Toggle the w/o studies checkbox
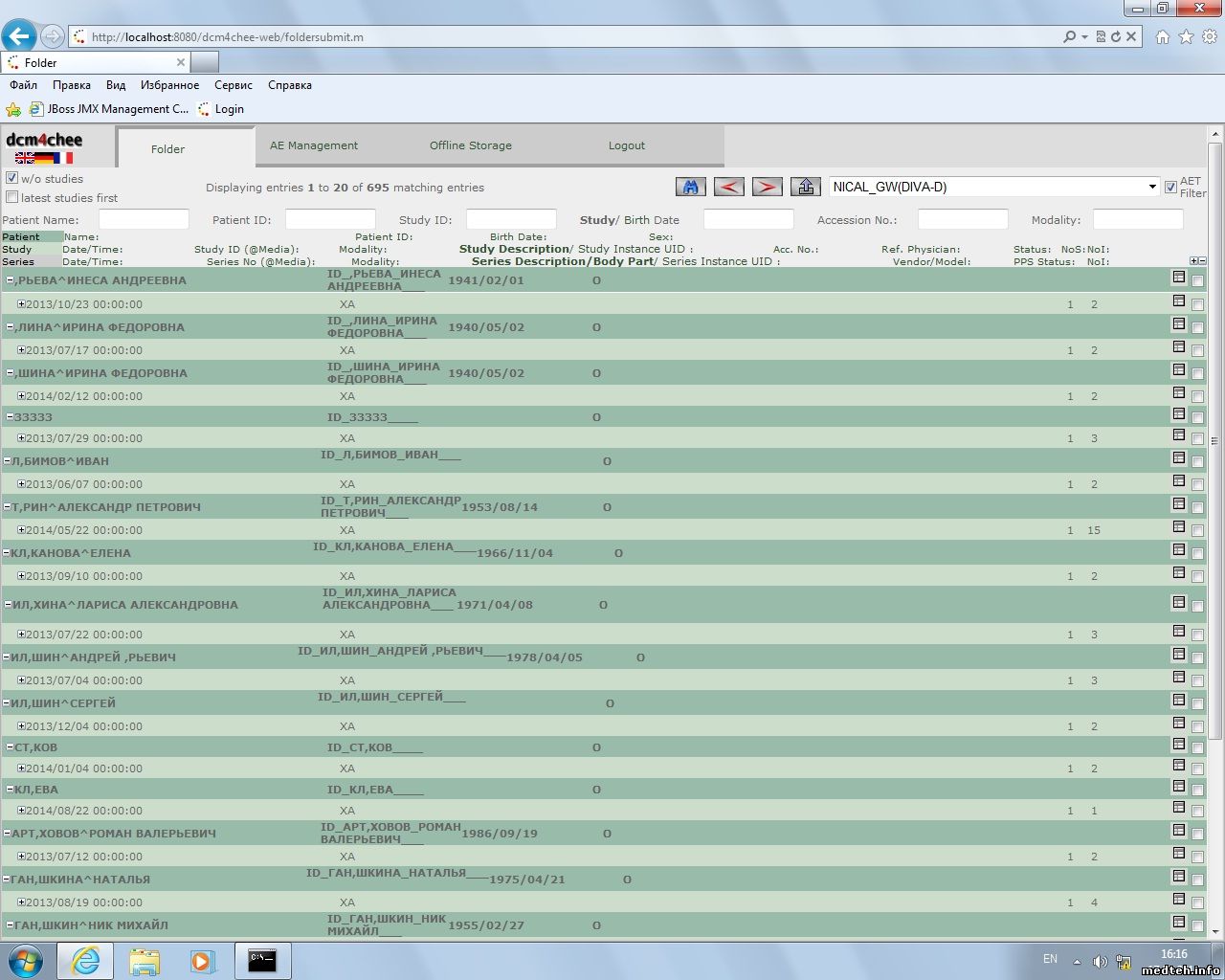The height and width of the screenshot is (980, 1225). tap(12, 178)
